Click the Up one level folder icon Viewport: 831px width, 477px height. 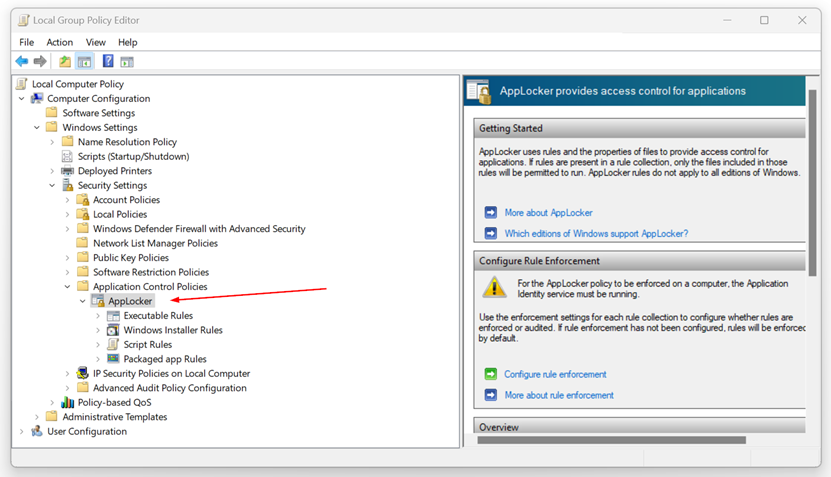pyautogui.click(x=65, y=61)
